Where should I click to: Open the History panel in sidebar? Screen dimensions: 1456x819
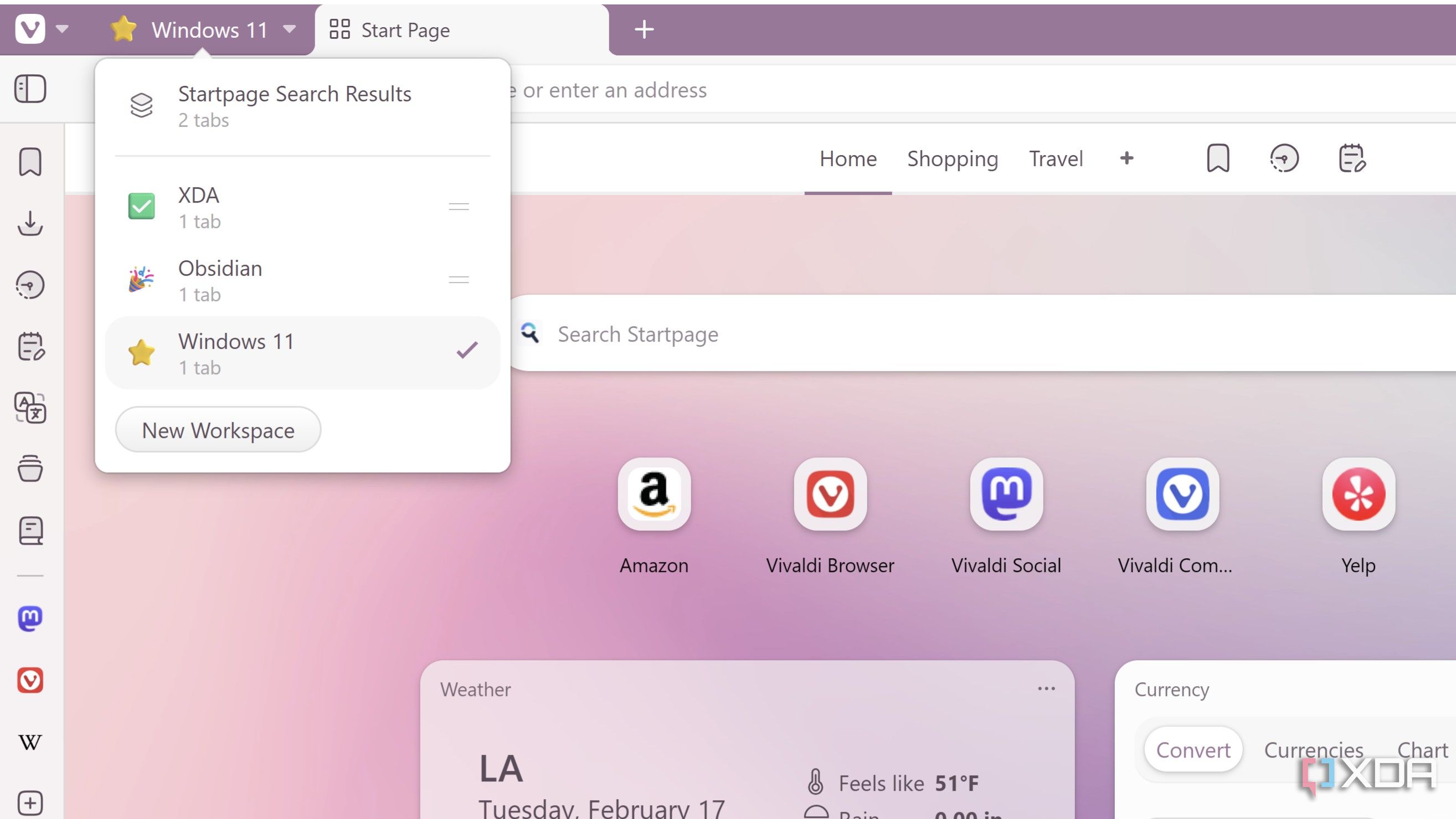click(x=30, y=285)
